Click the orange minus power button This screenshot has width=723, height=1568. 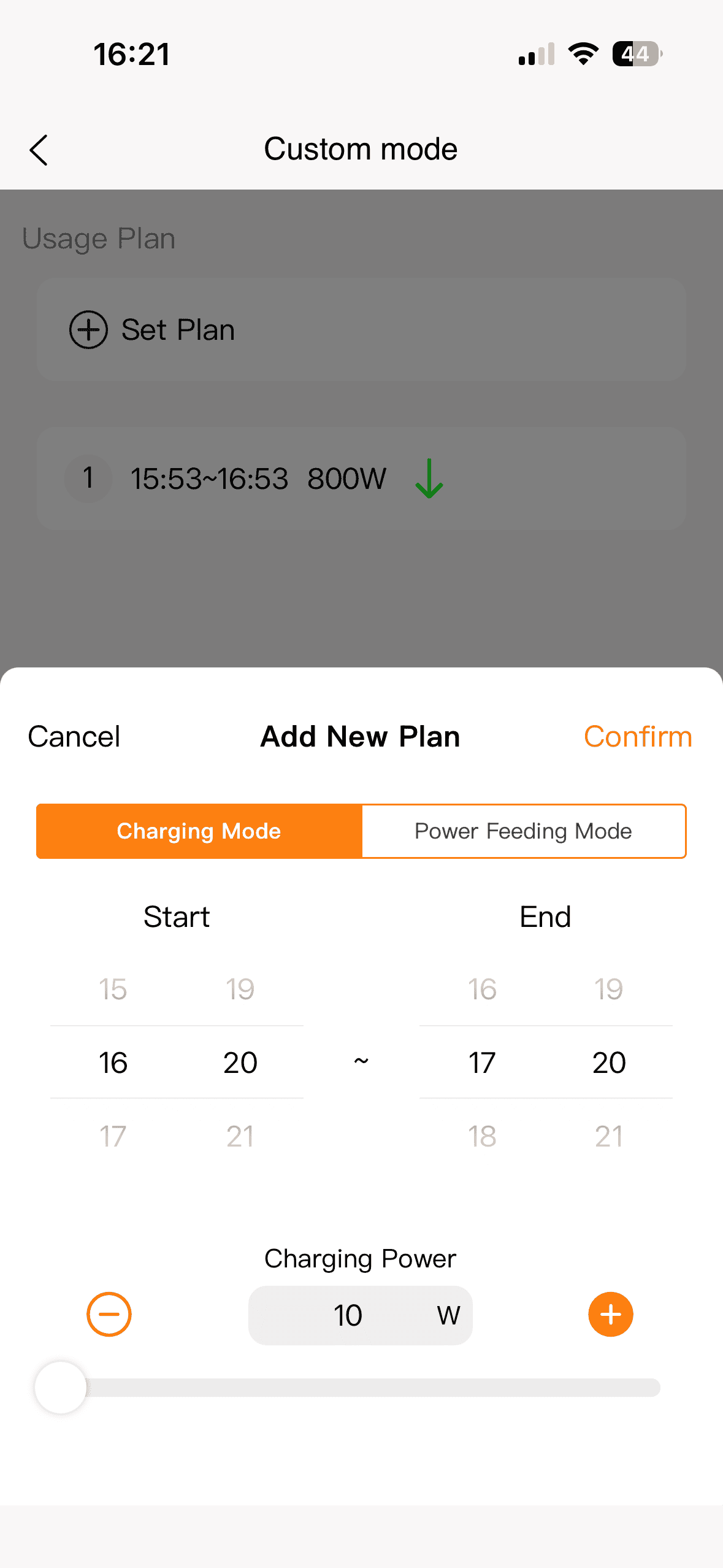pyautogui.click(x=109, y=1314)
